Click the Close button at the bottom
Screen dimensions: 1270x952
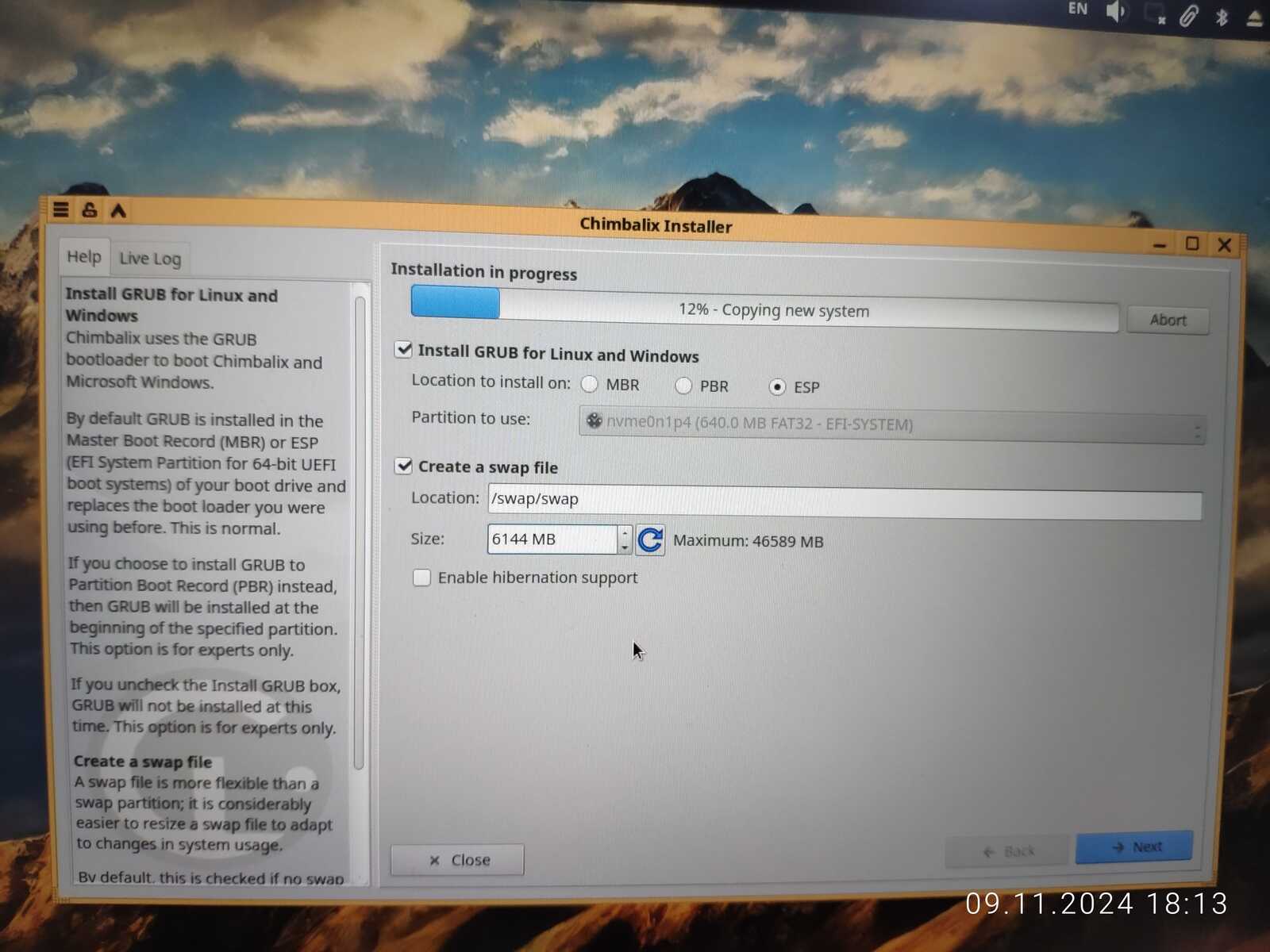457,860
